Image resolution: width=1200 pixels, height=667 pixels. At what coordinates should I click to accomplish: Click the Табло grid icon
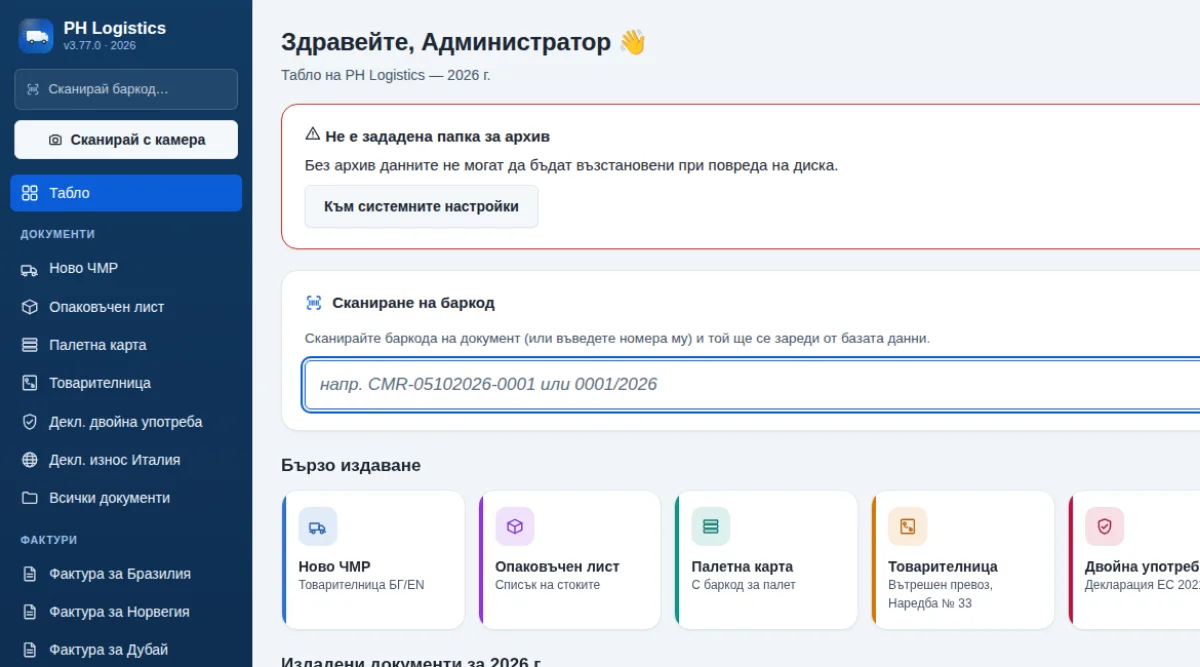click(30, 193)
